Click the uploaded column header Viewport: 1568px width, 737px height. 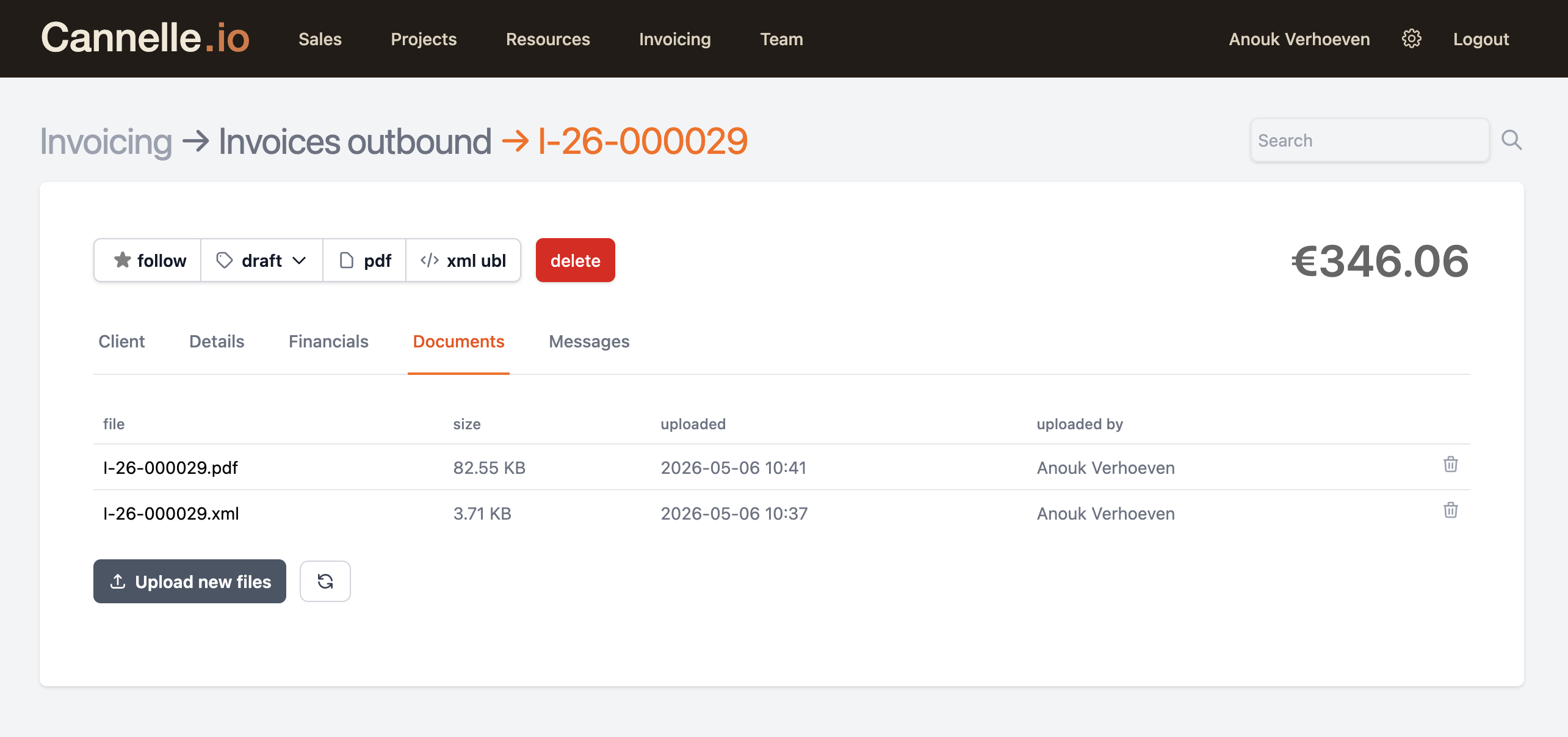pos(693,424)
